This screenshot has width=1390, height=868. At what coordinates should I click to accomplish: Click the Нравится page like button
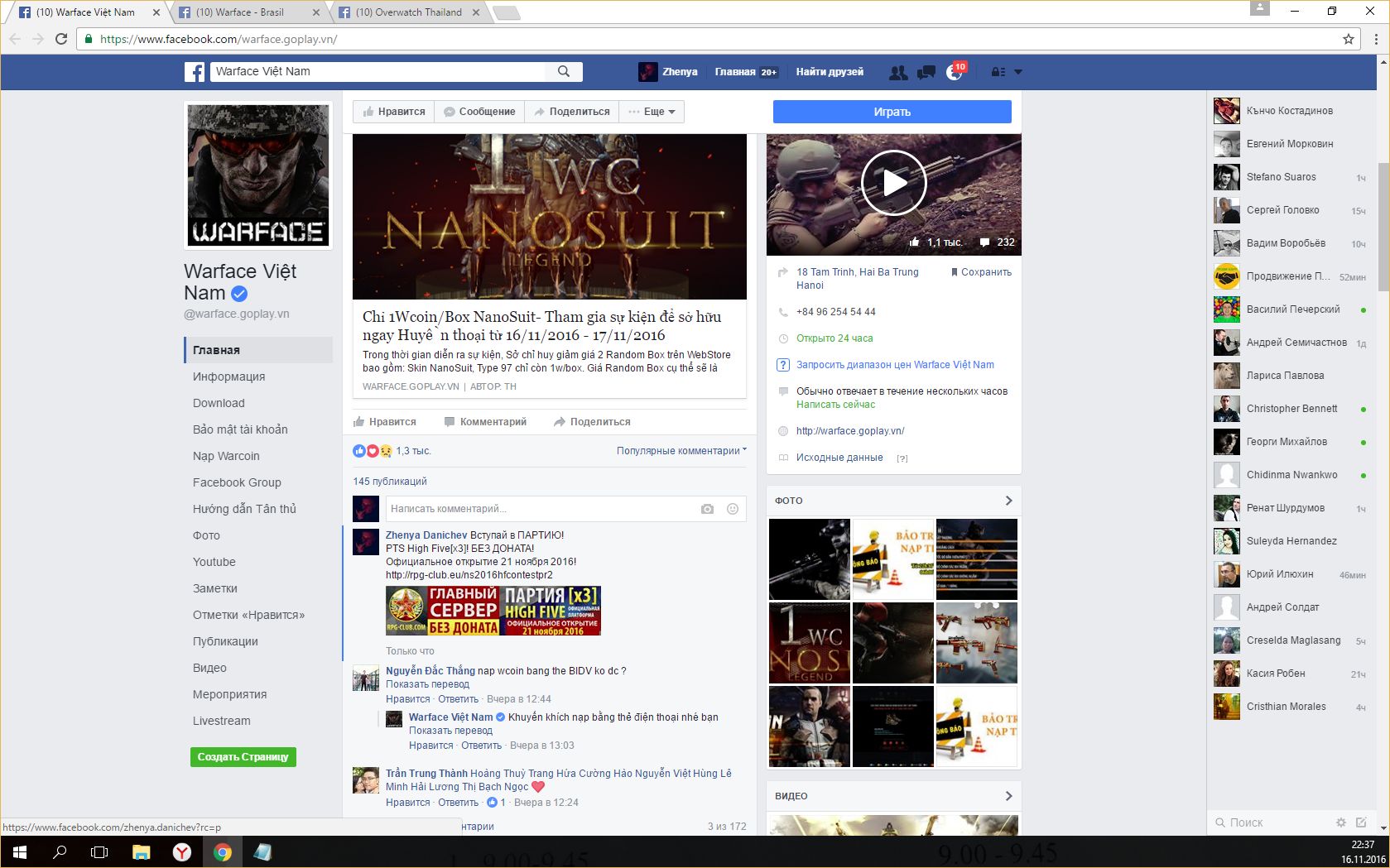click(x=393, y=112)
